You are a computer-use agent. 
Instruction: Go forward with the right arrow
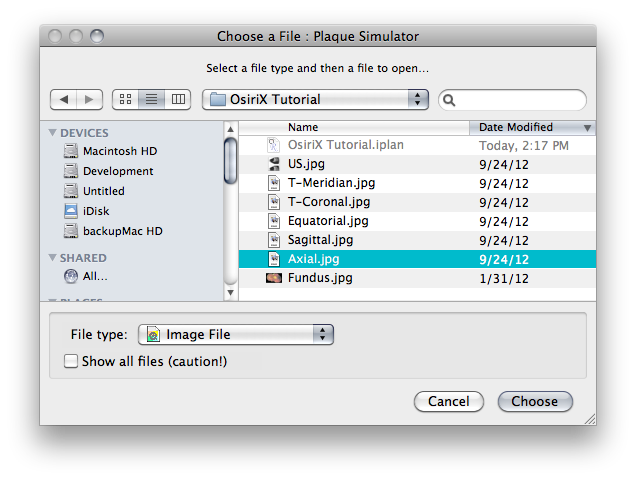point(89,99)
